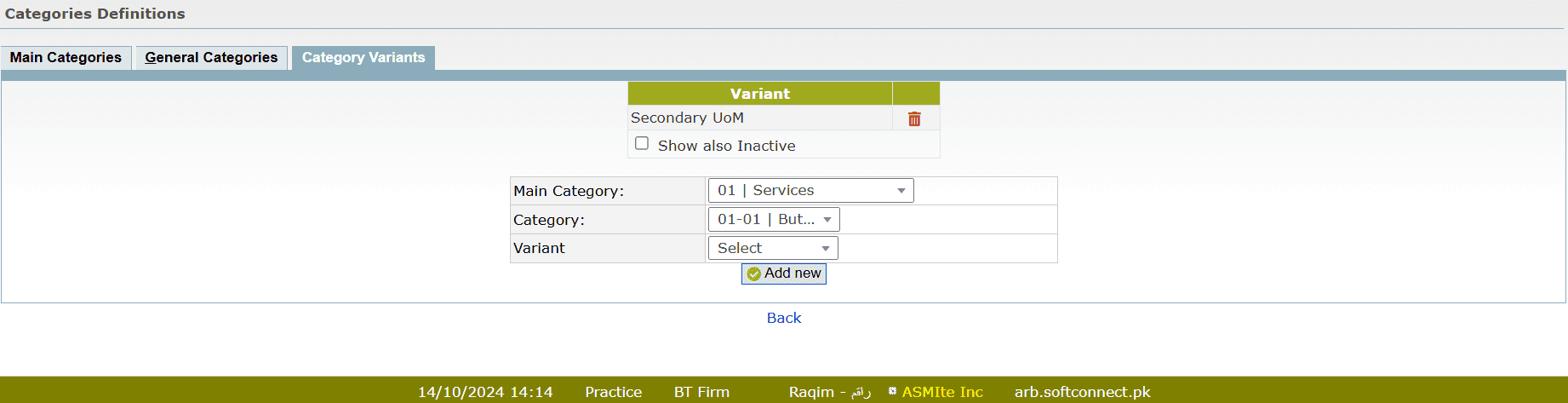
Task: Open the ASMIte Inc footer link
Action: tap(942, 392)
